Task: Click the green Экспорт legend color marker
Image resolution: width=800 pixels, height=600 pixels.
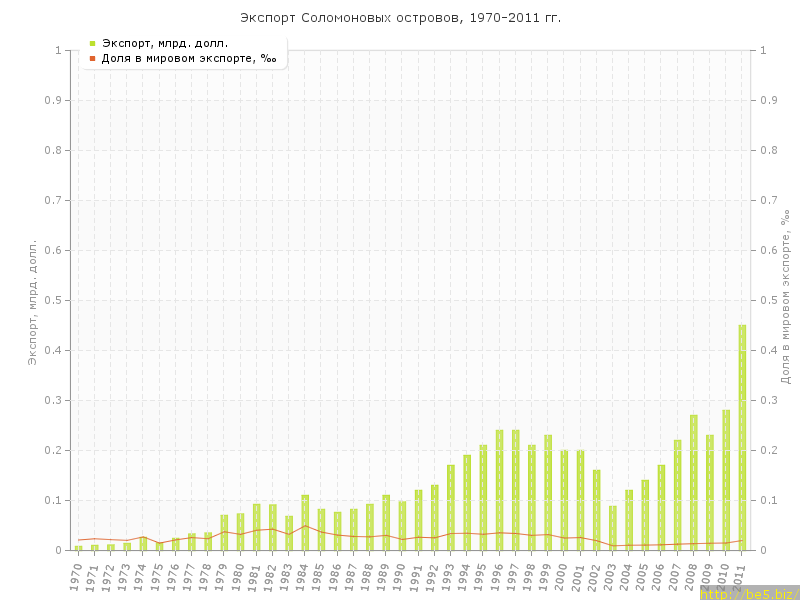Action: [93, 43]
